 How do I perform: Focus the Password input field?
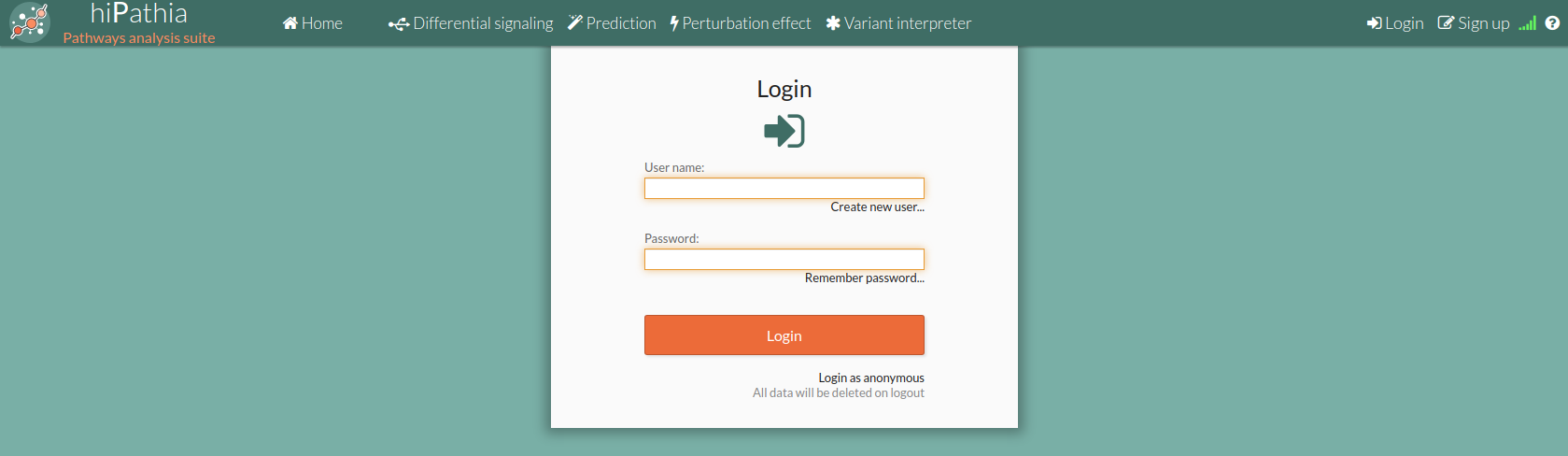pyautogui.click(x=784, y=259)
